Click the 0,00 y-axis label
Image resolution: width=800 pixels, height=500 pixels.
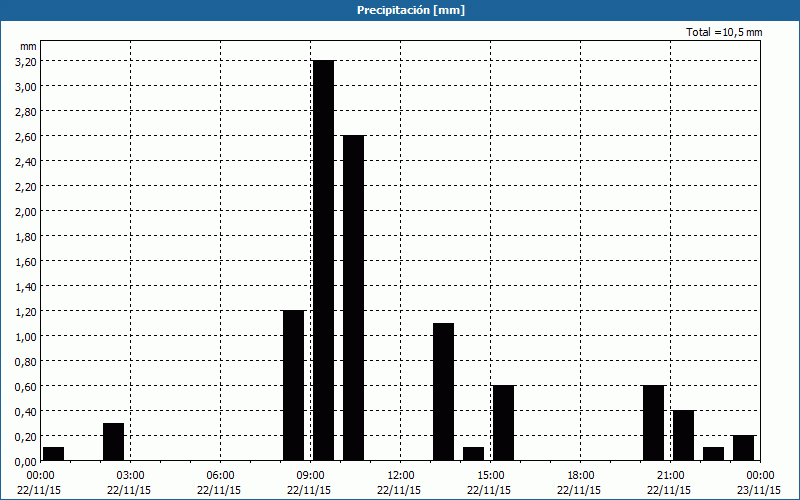pyautogui.click(x=26, y=462)
